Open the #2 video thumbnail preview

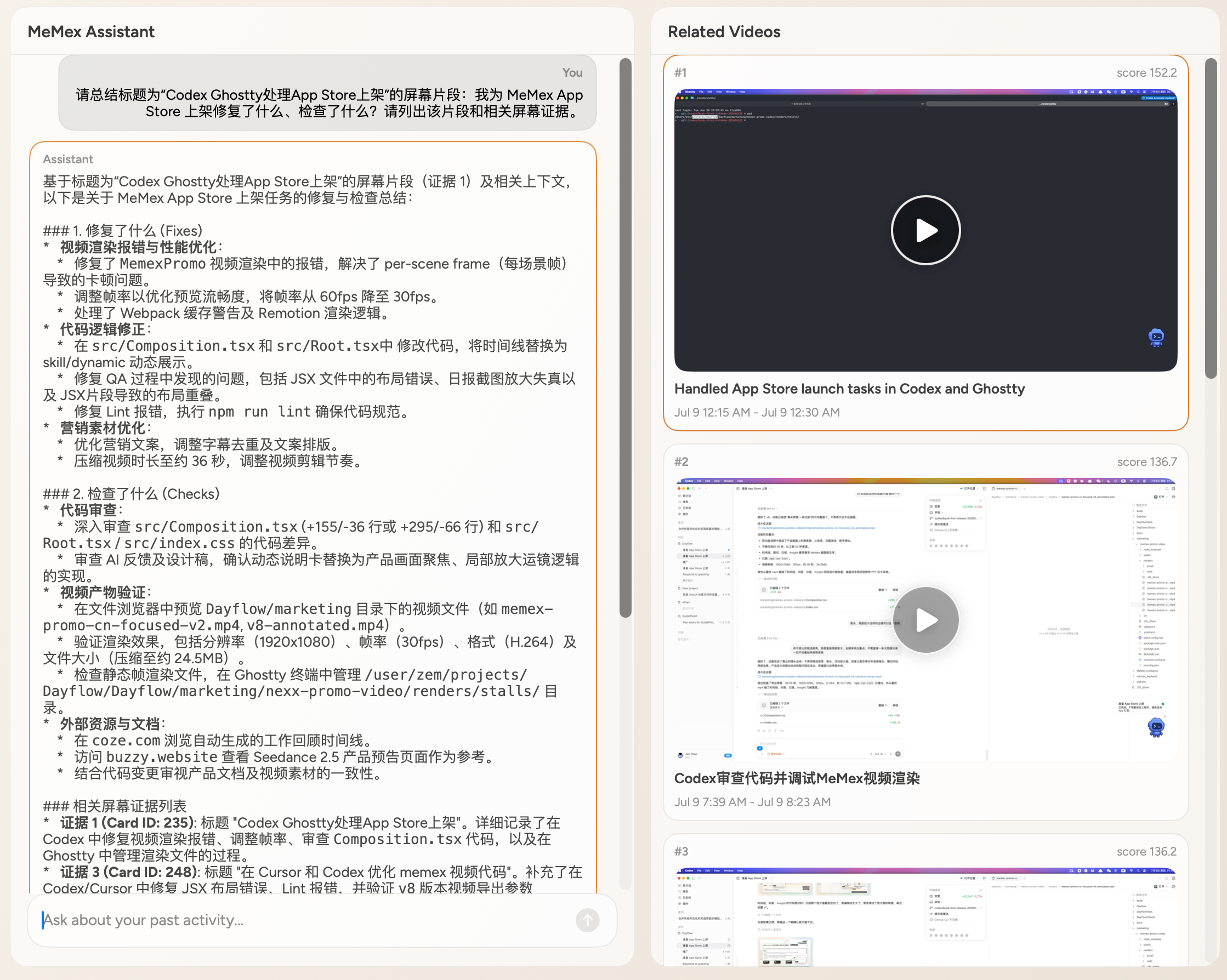click(925, 620)
